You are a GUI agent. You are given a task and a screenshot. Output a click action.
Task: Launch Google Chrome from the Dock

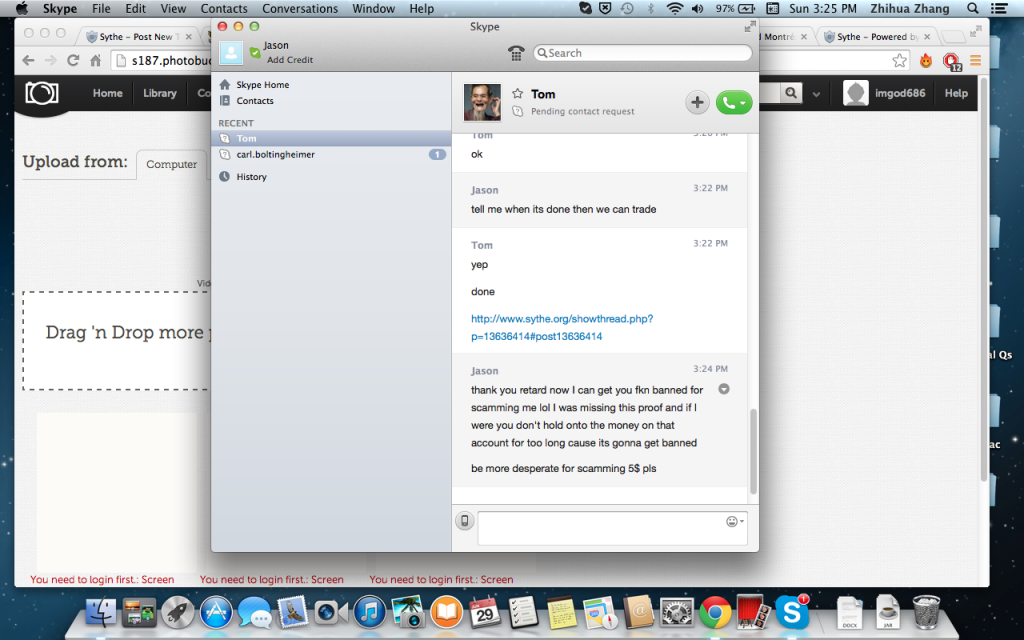tap(715, 613)
